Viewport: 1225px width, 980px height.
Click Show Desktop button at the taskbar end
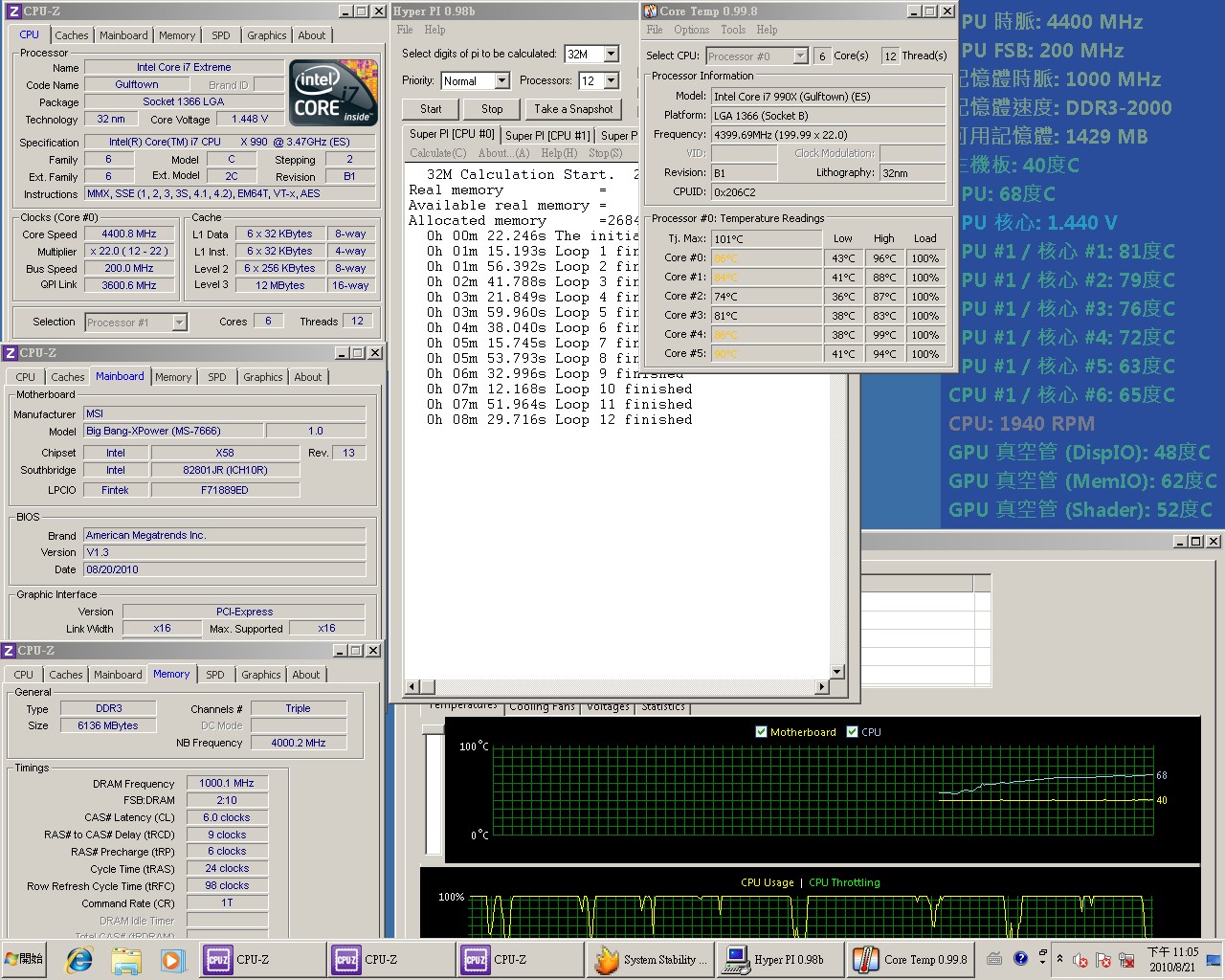(1214, 959)
